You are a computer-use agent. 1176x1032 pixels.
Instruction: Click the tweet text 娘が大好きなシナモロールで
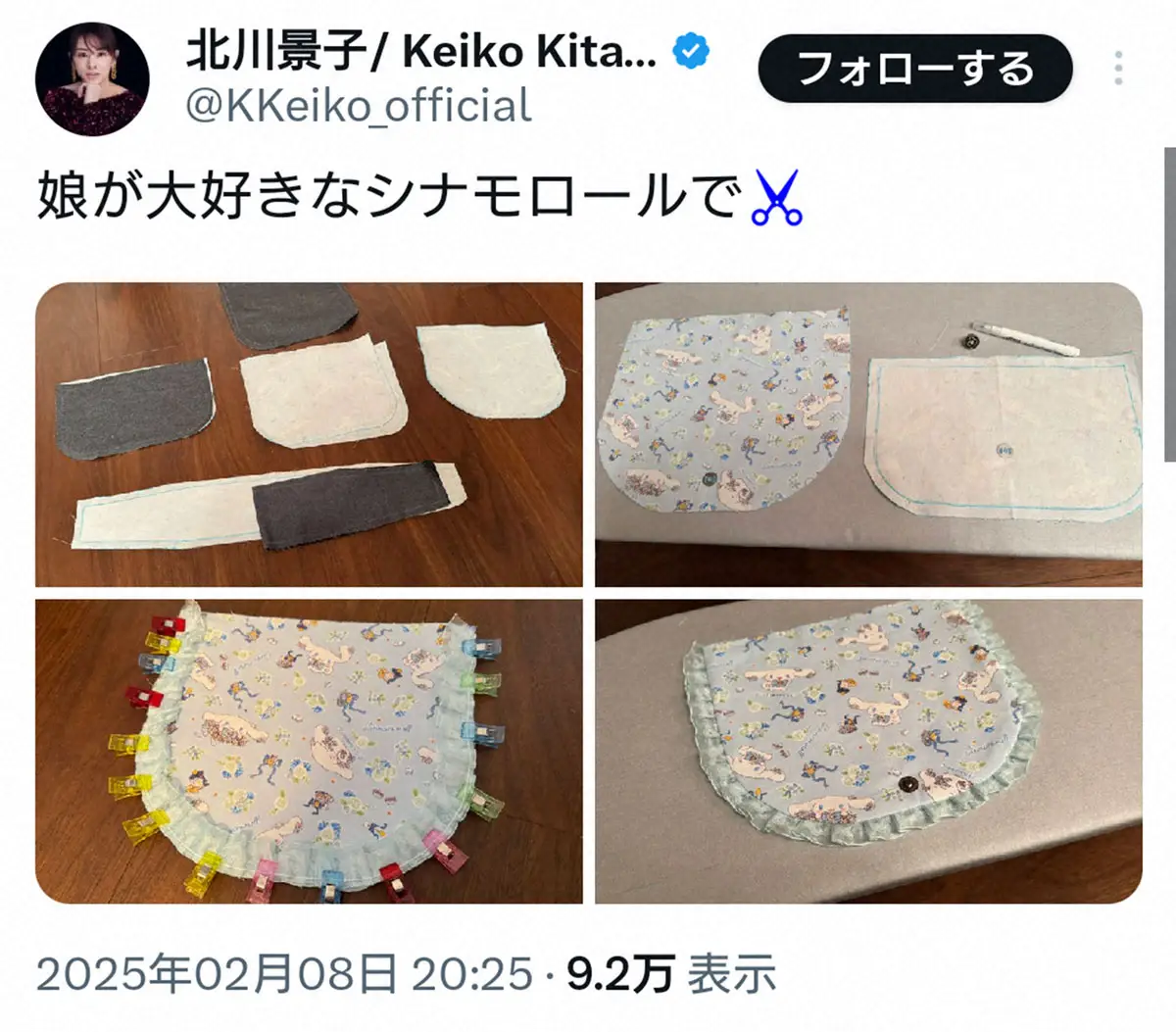pyautogui.click(x=388, y=197)
